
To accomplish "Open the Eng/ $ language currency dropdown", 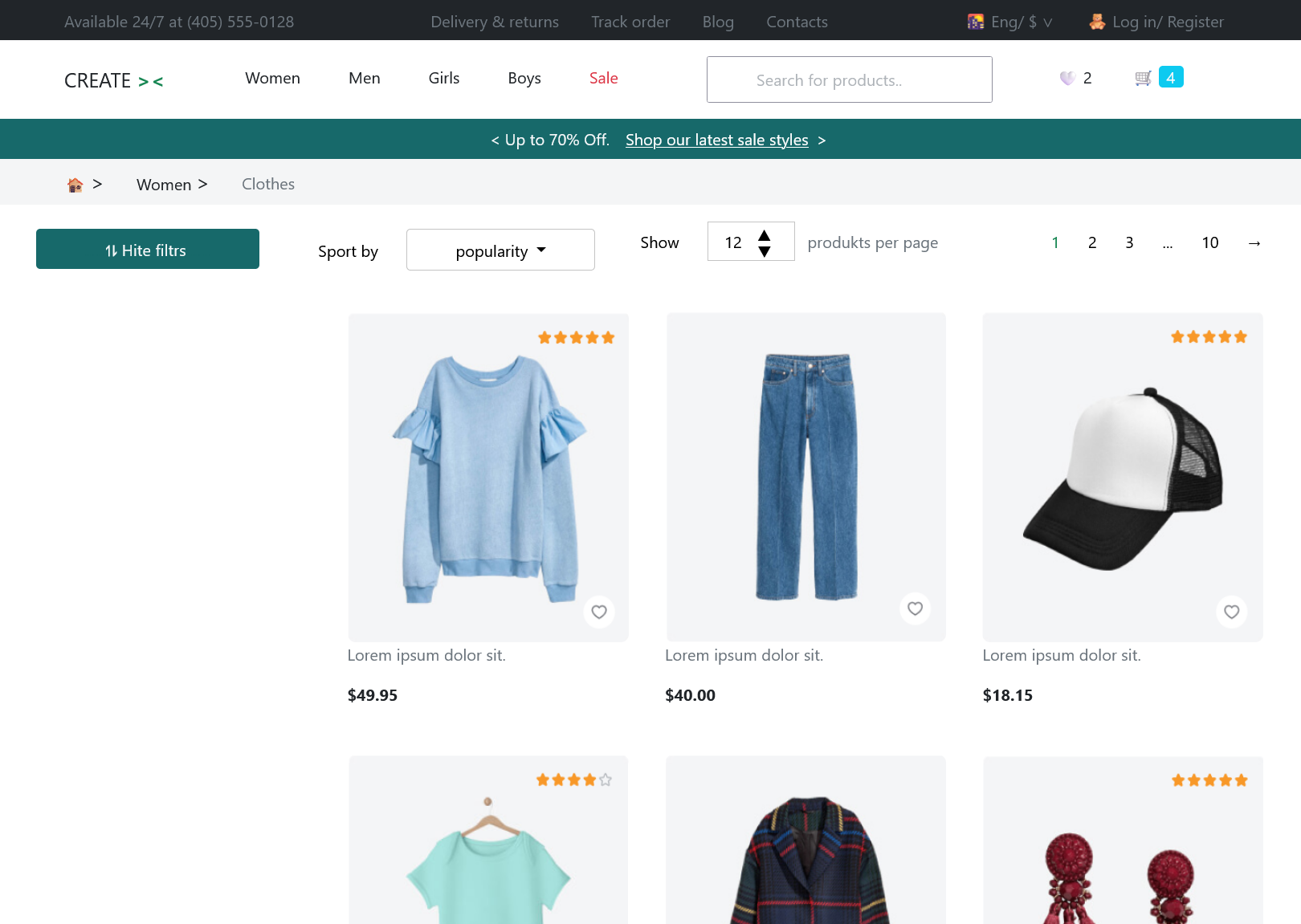I will [x=1022, y=22].
